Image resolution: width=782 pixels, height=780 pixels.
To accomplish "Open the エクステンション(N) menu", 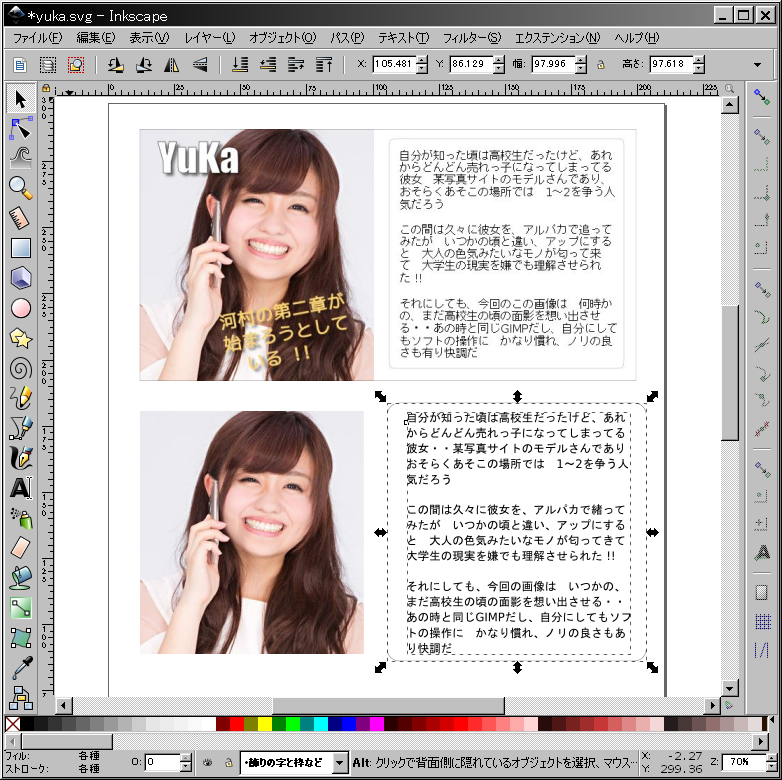I will tap(558, 38).
